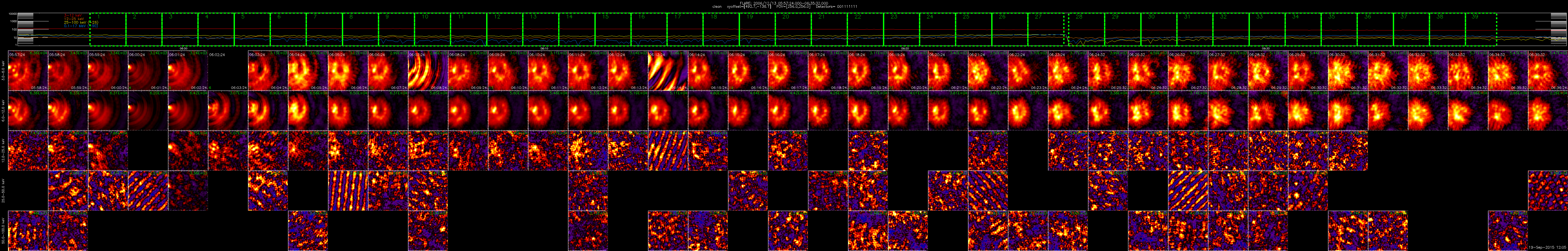Open the striped 3-6 keV image at 06:07:24
Viewport: 1568px width, 251px height.
[428, 71]
